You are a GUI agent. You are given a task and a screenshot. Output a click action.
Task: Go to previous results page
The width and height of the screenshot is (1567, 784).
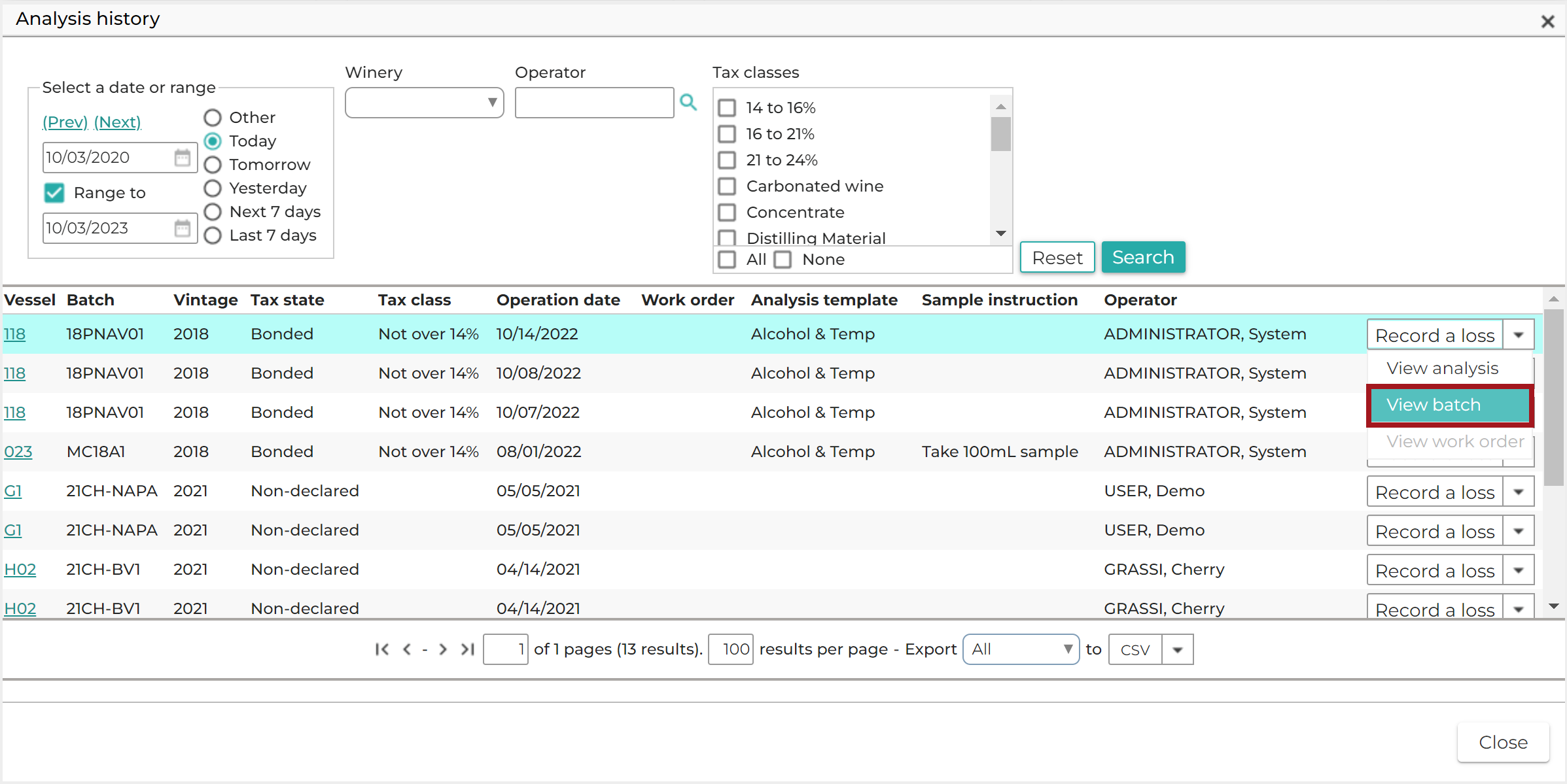click(407, 649)
